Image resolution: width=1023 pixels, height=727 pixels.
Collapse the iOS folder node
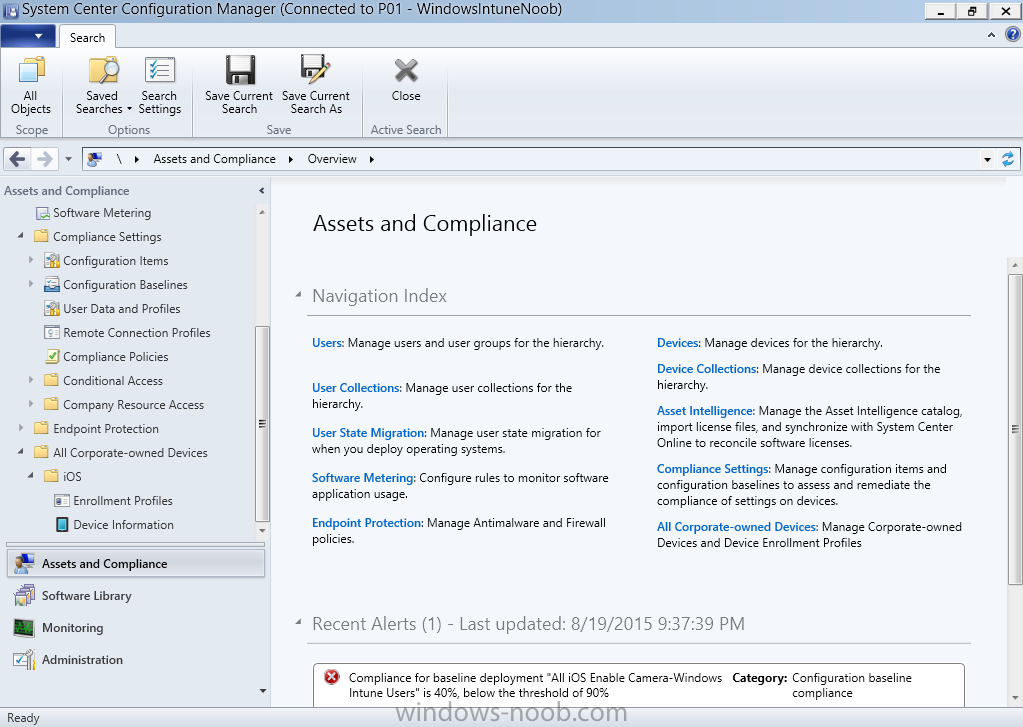click(x=31, y=476)
